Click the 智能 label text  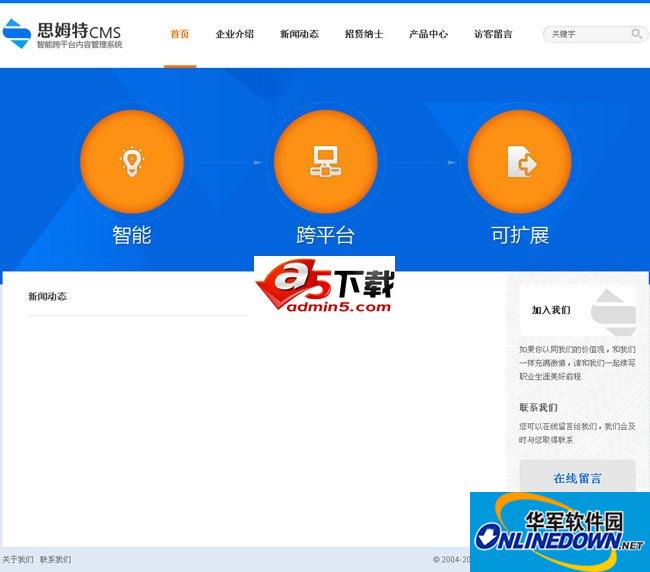[132, 235]
